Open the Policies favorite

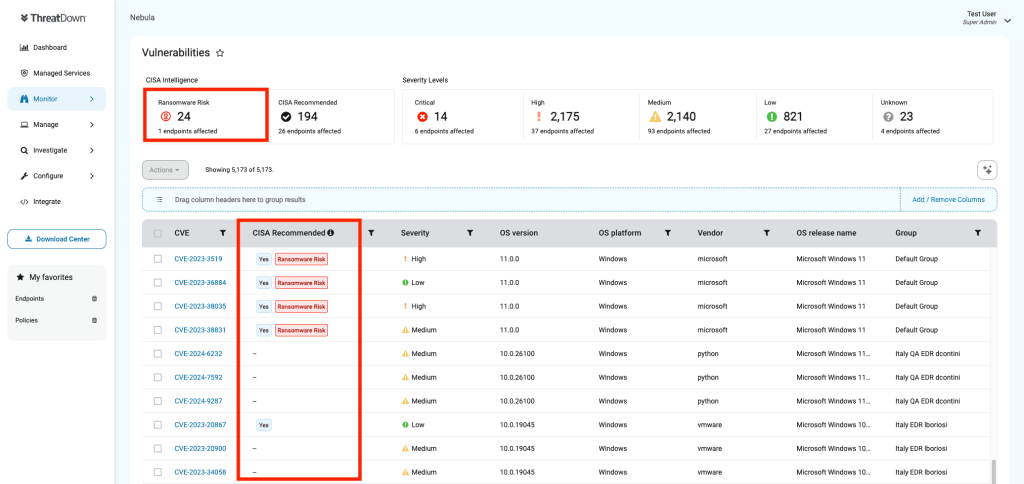point(26,321)
